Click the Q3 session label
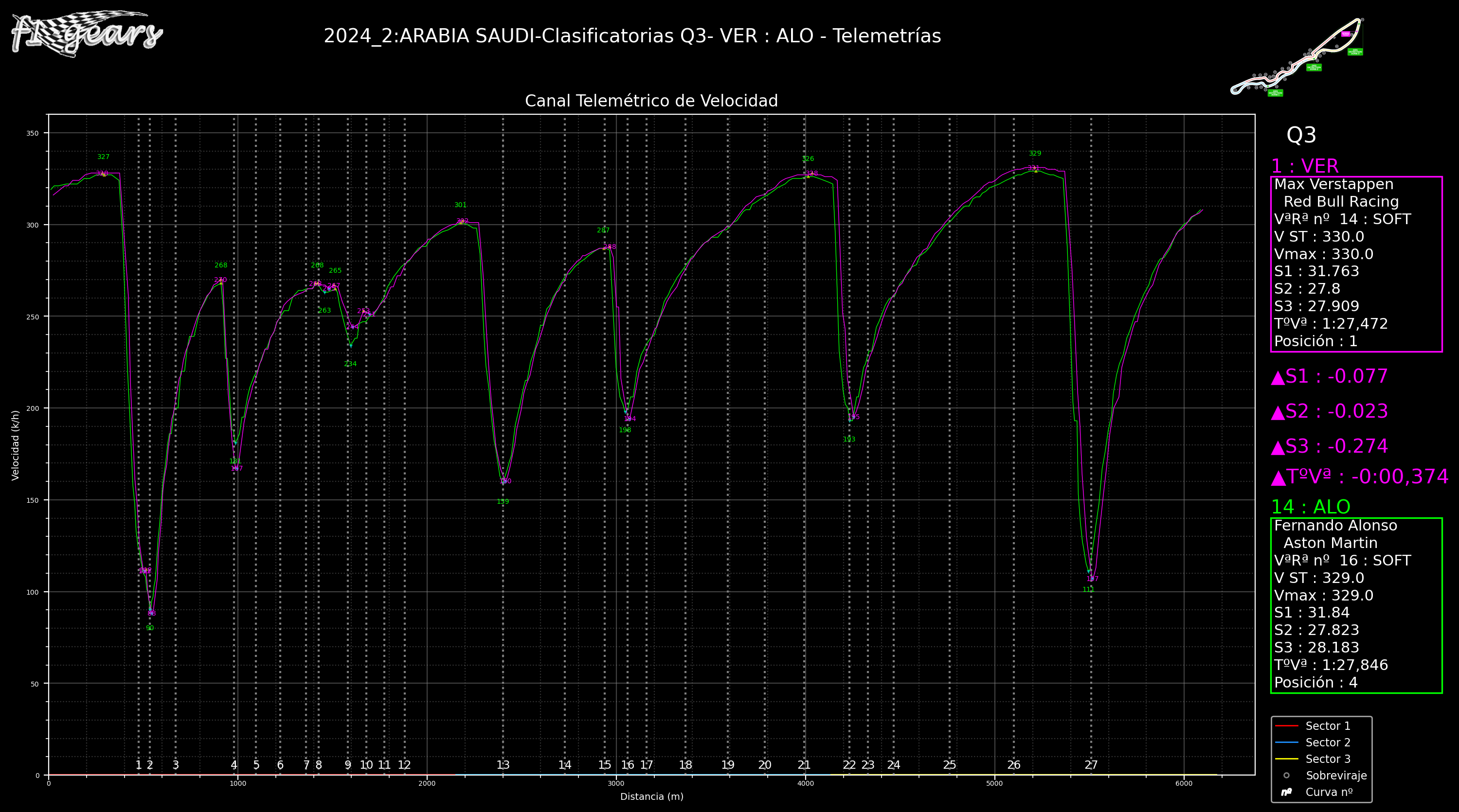Screen dimensions: 1459x812 (x=1301, y=135)
